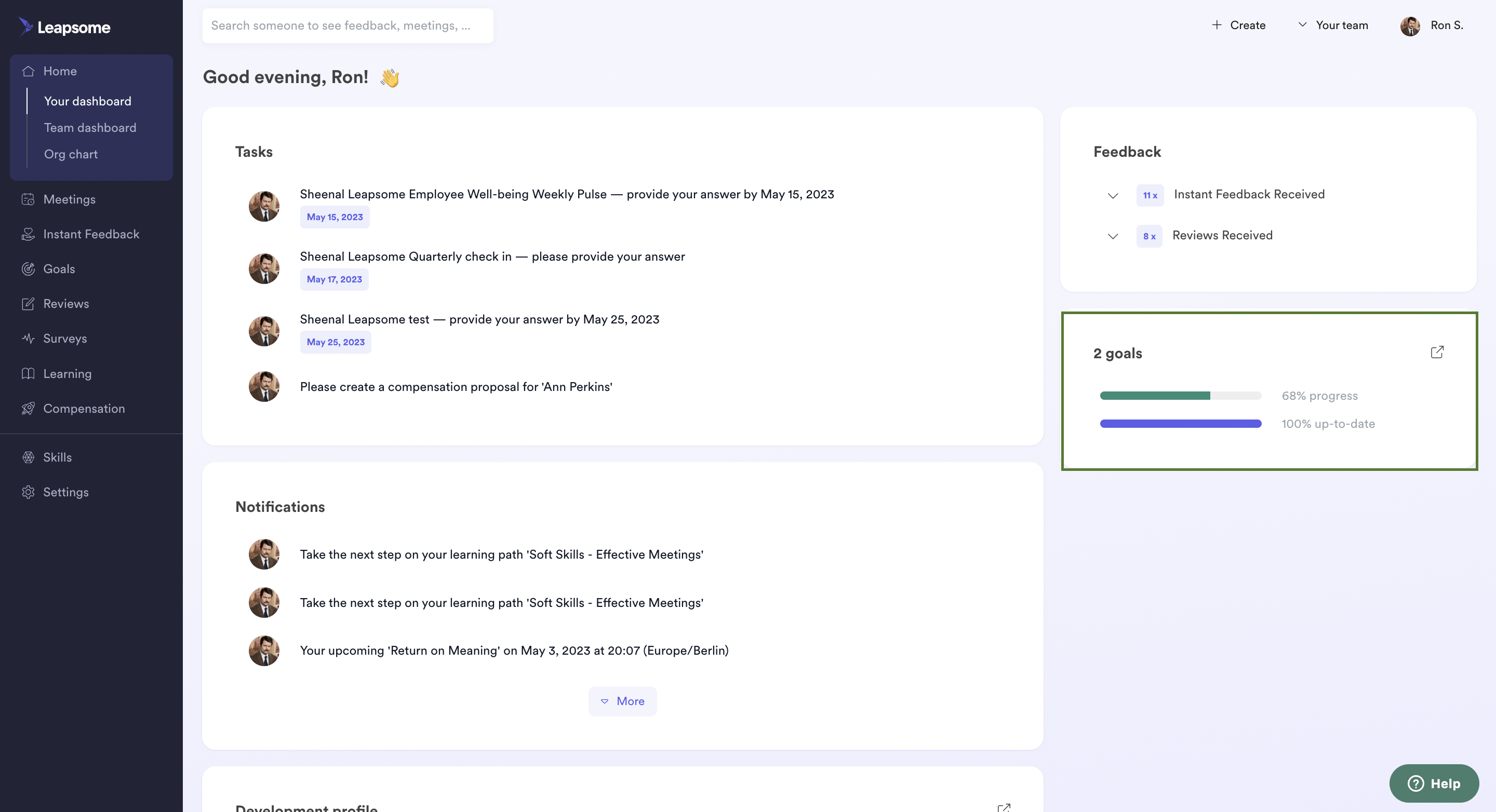
Task: Open Sheenal Leapsome test task
Action: pos(479,319)
